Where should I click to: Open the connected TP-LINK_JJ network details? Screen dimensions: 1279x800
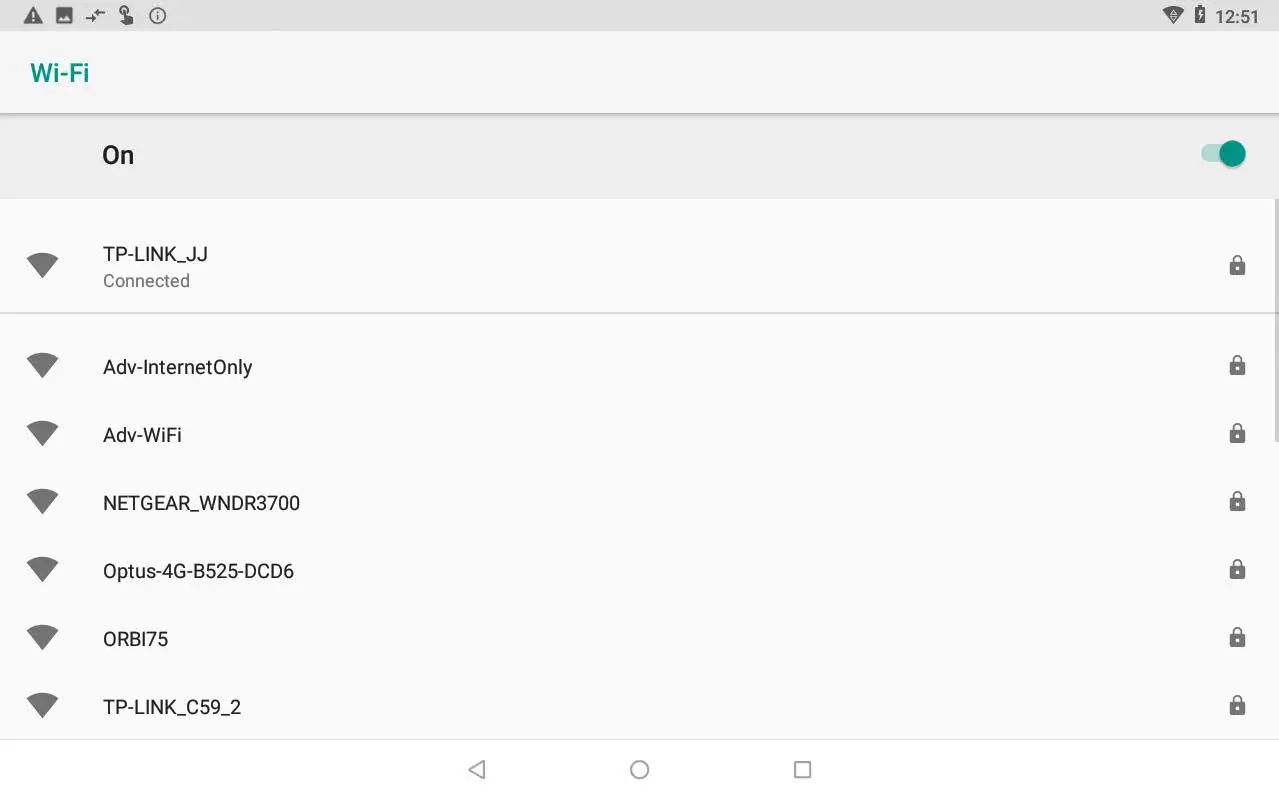[x=155, y=266]
